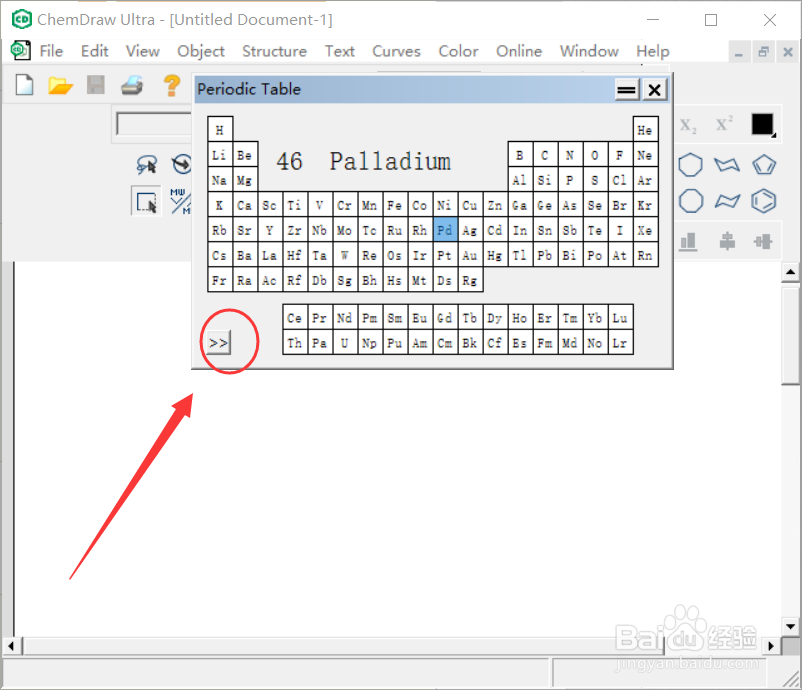This screenshot has width=802, height=690.
Task: Select Roentgenium (Rg) element cell
Action: 470,280
